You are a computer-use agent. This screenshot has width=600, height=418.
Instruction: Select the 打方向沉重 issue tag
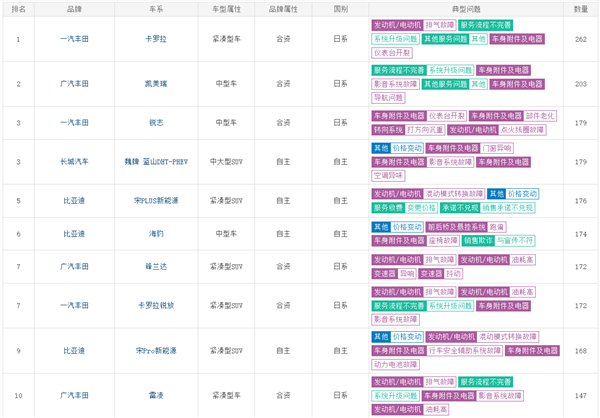pyautogui.click(x=425, y=130)
